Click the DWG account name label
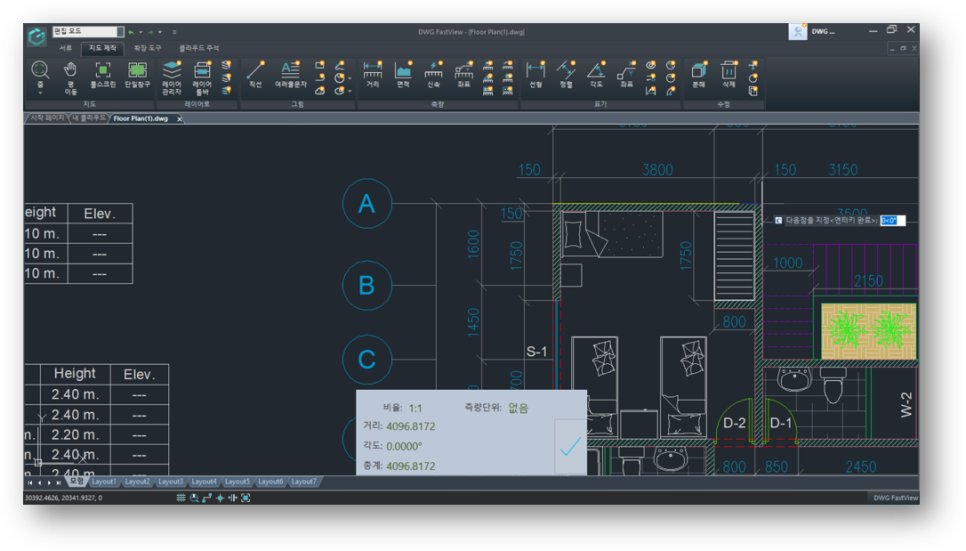The width and height of the screenshot is (966, 551). [823, 31]
